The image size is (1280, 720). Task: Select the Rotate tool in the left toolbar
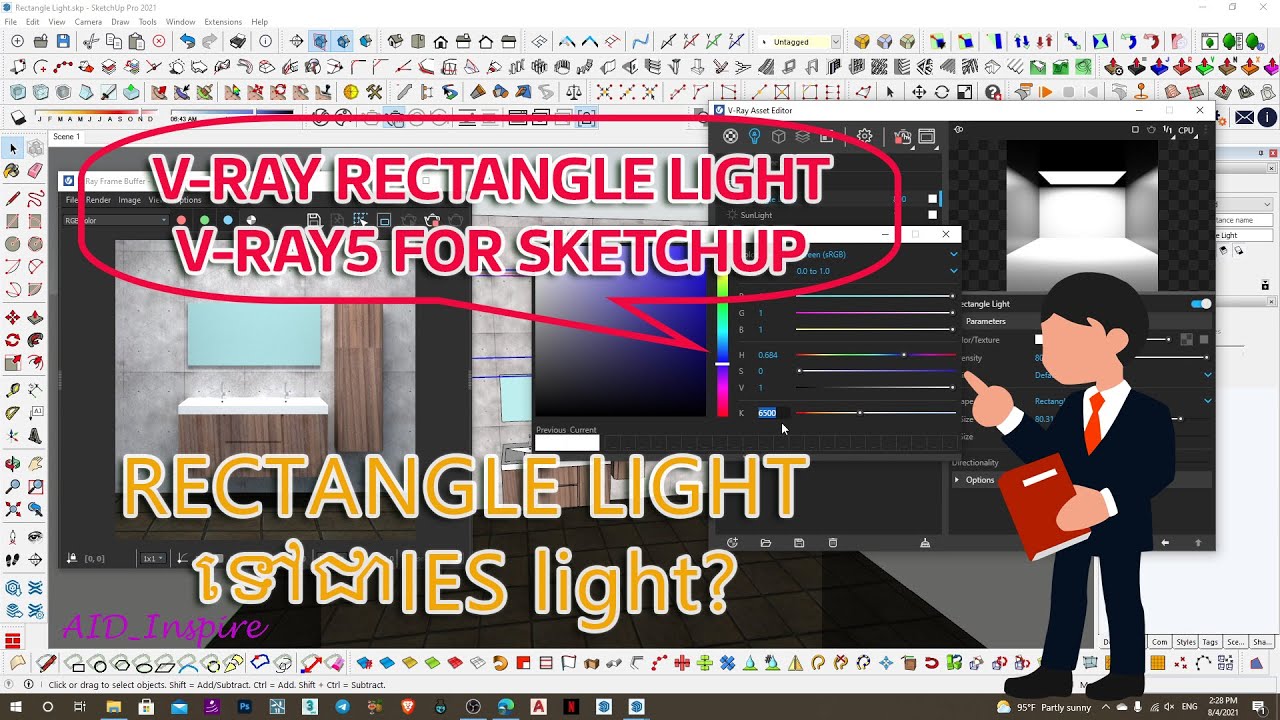13,341
